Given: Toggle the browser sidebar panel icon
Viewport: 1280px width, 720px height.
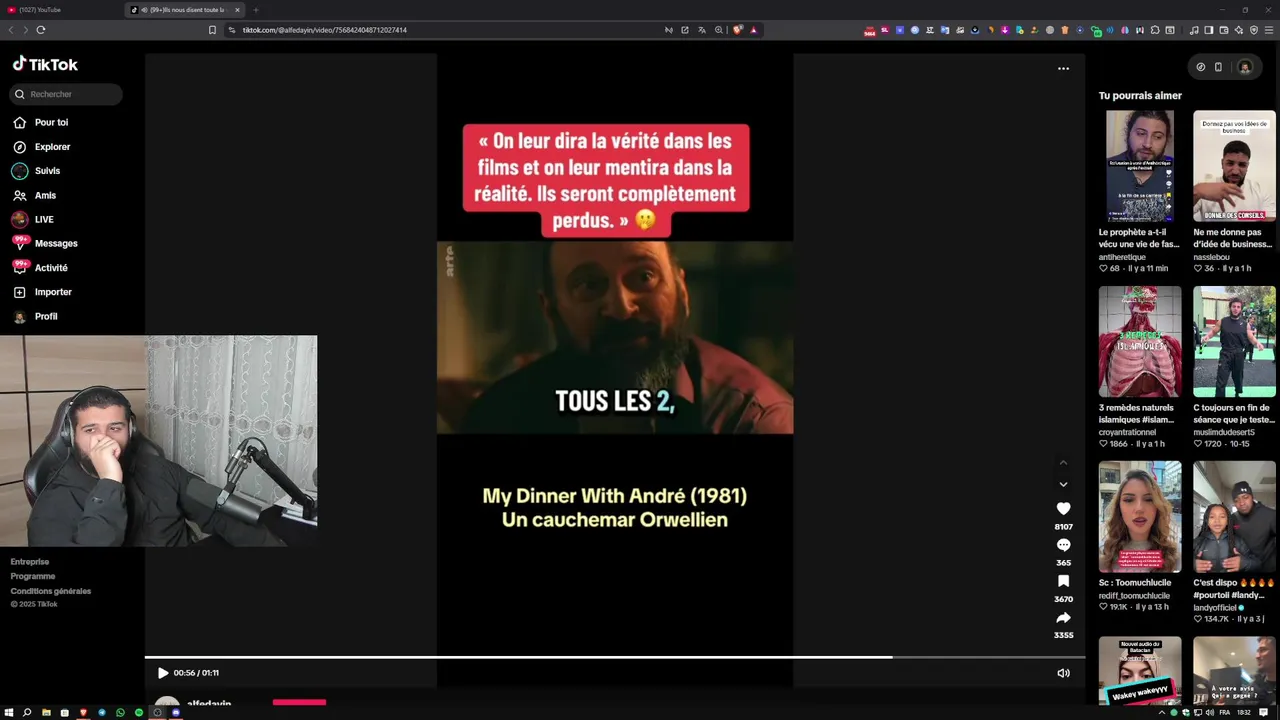Looking at the screenshot, I should (1209, 30).
